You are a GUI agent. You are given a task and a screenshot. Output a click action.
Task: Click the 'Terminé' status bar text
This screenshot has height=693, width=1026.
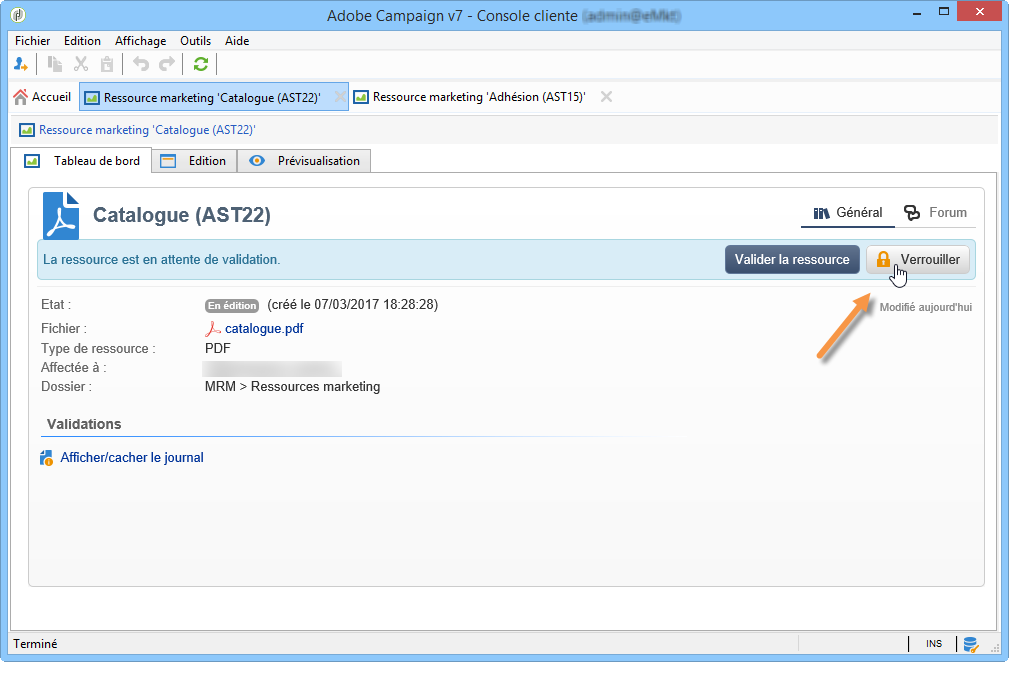pos(35,644)
